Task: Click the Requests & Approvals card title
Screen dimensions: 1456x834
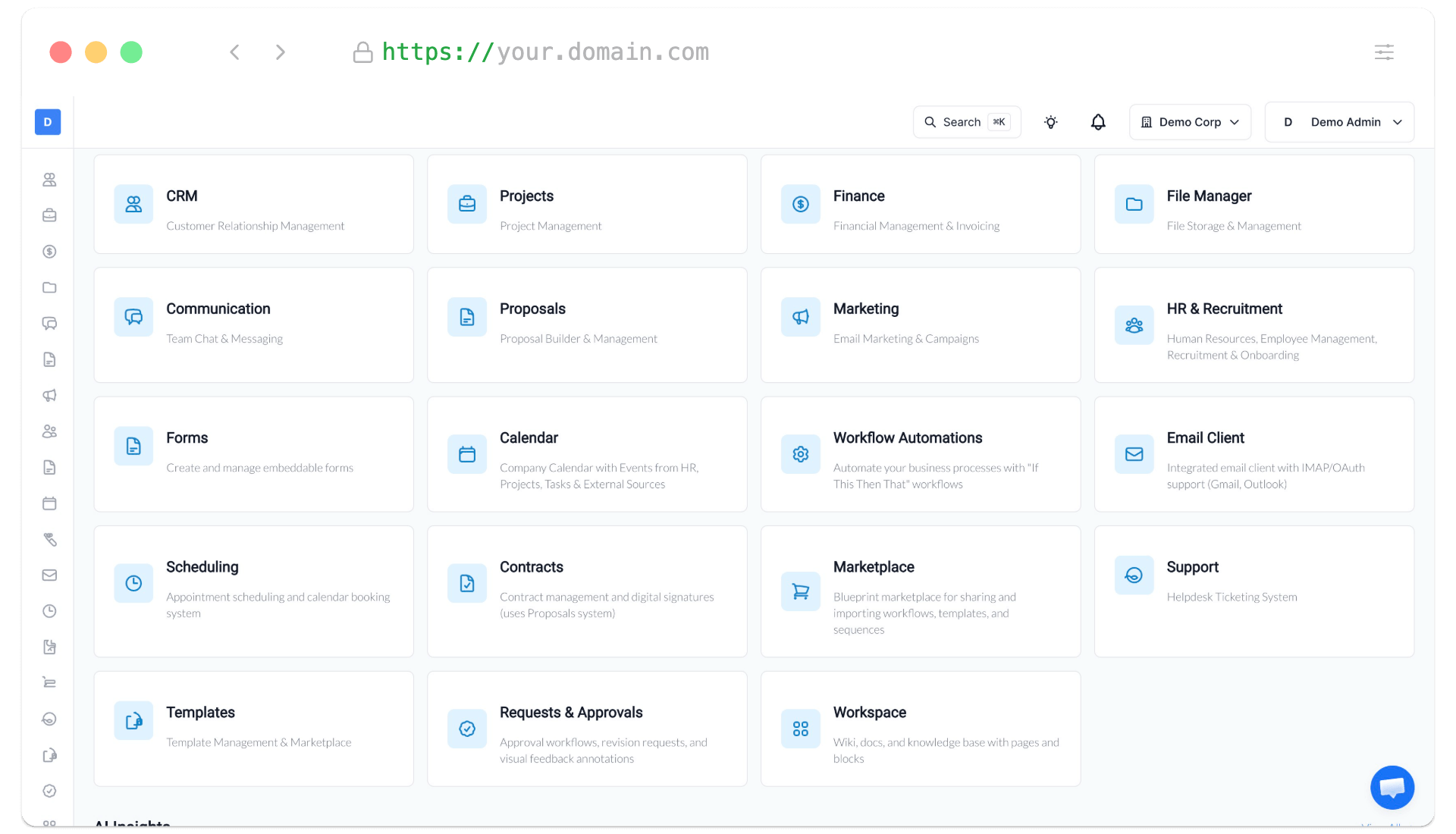Action: tap(571, 713)
